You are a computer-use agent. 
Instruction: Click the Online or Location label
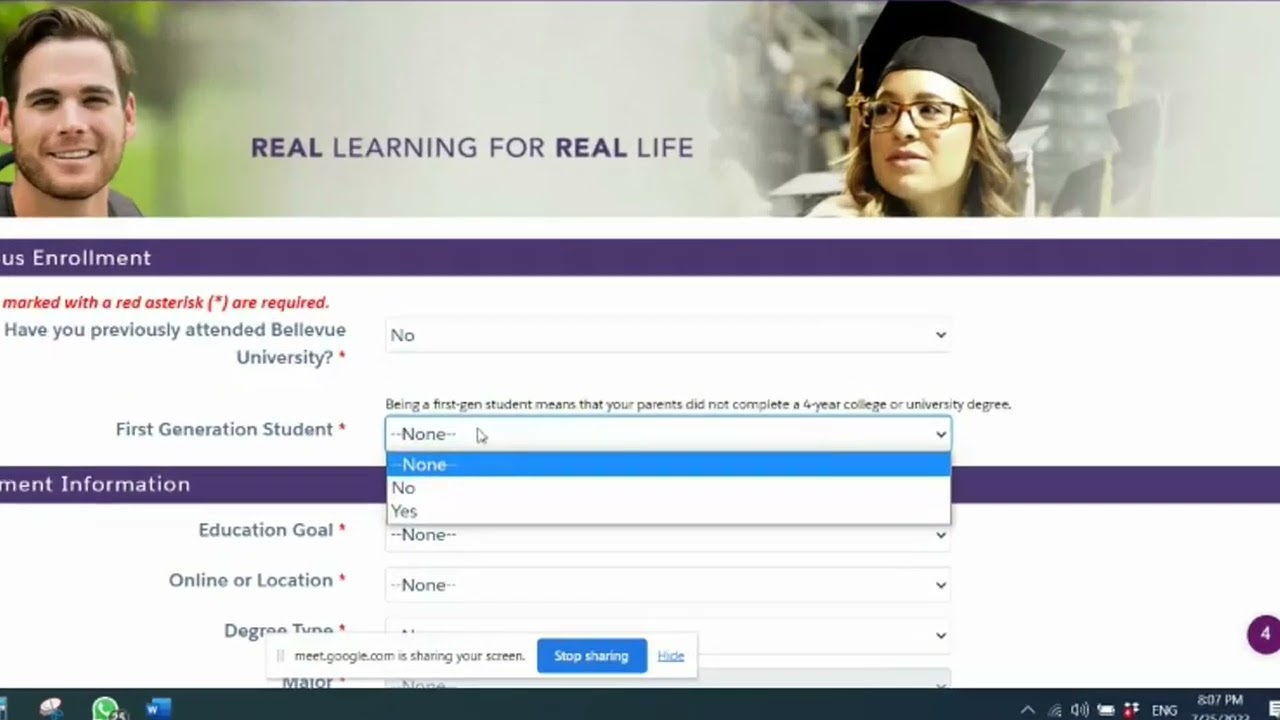click(x=251, y=580)
